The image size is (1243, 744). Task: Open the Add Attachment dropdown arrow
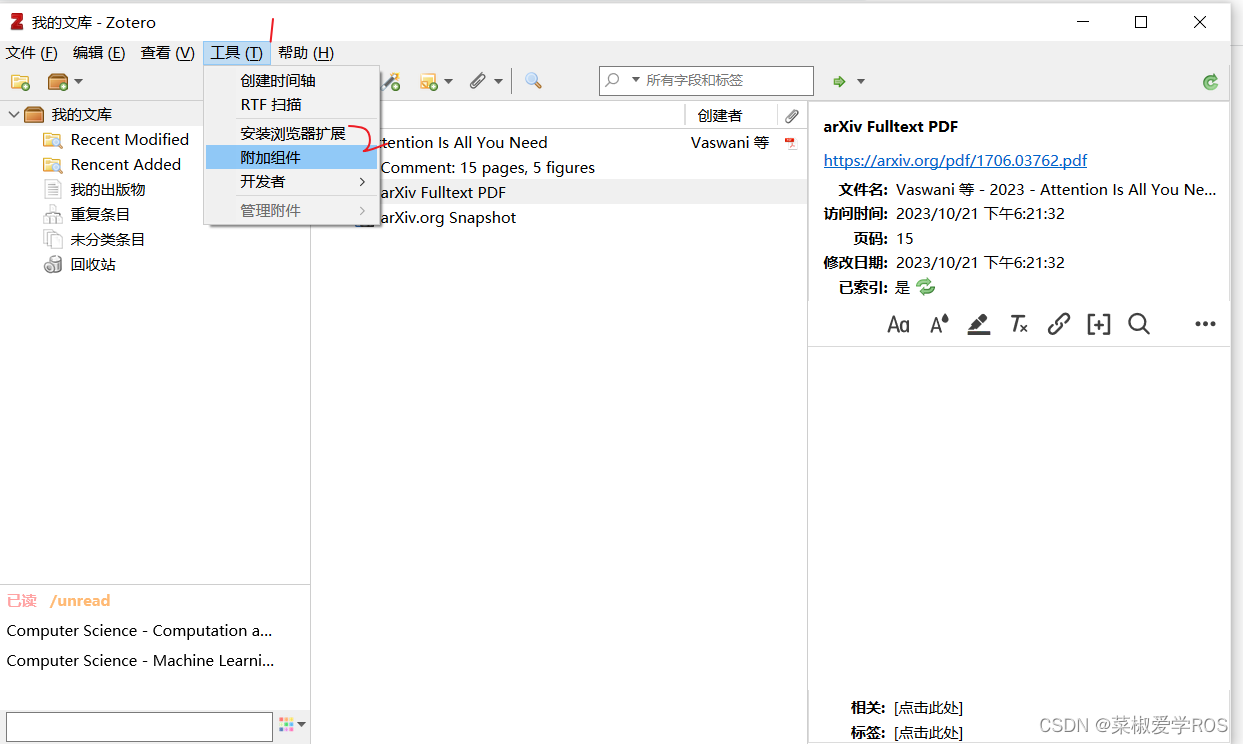[x=498, y=81]
